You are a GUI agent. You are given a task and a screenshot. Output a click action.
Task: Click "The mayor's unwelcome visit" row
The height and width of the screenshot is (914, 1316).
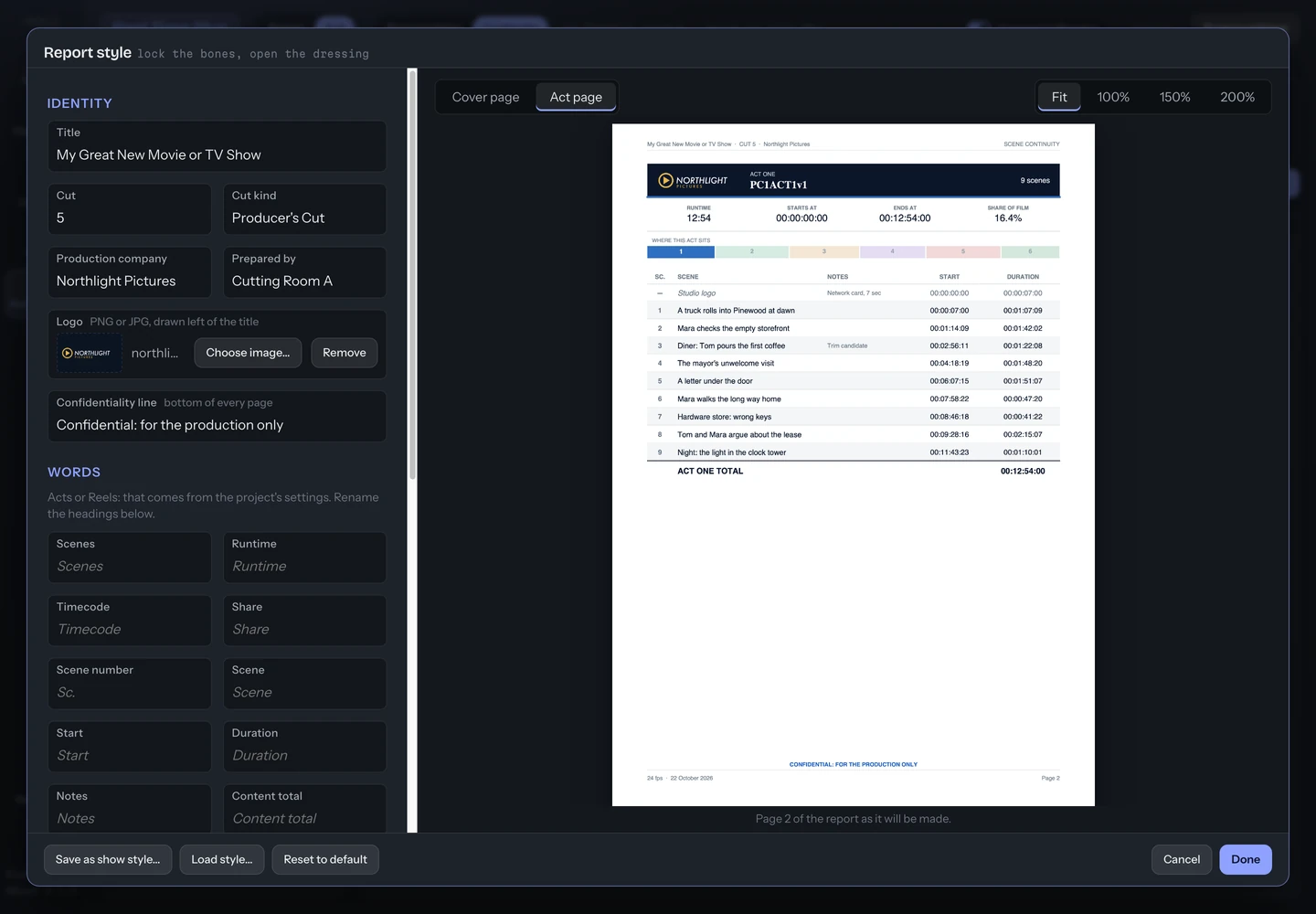tap(854, 364)
